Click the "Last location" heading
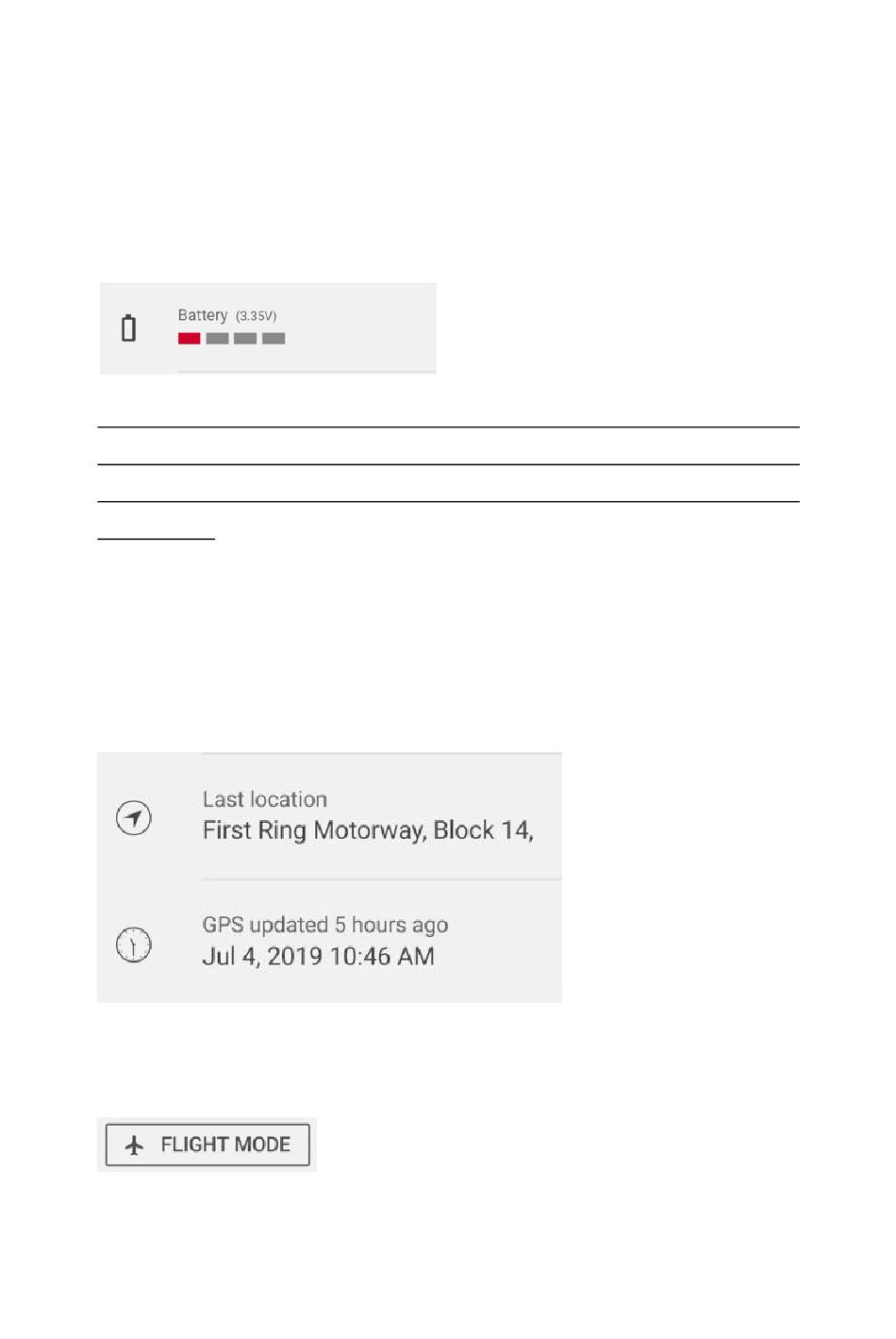The image size is (896, 1339). (x=265, y=799)
